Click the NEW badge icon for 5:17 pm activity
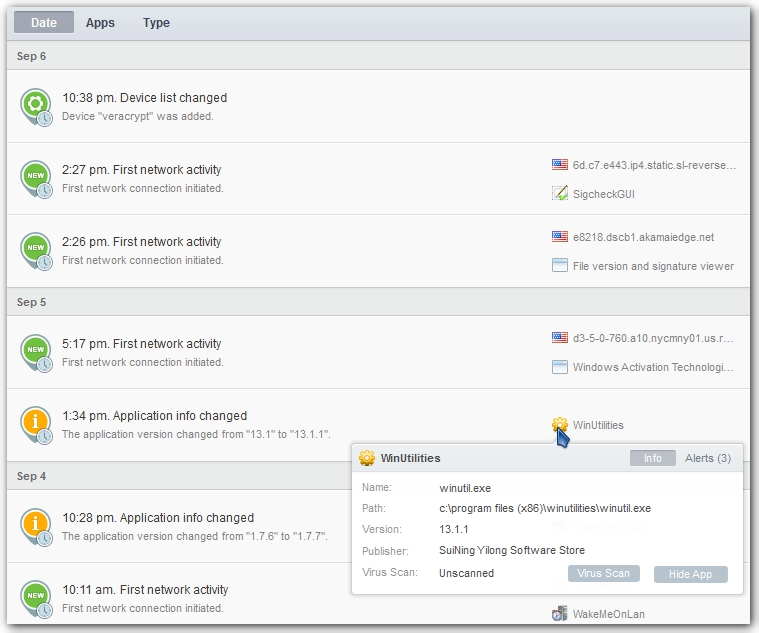Viewport: 759px width, 633px height. tap(36, 351)
